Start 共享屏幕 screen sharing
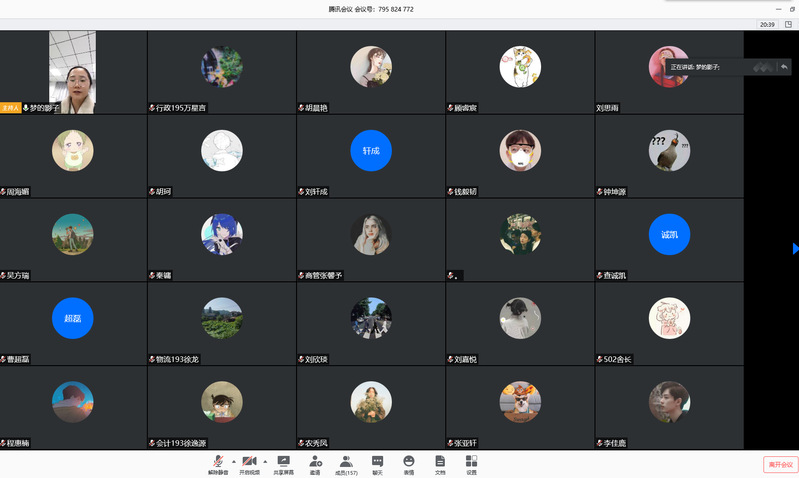This screenshot has height=478, width=799. [x=283, y=463]
